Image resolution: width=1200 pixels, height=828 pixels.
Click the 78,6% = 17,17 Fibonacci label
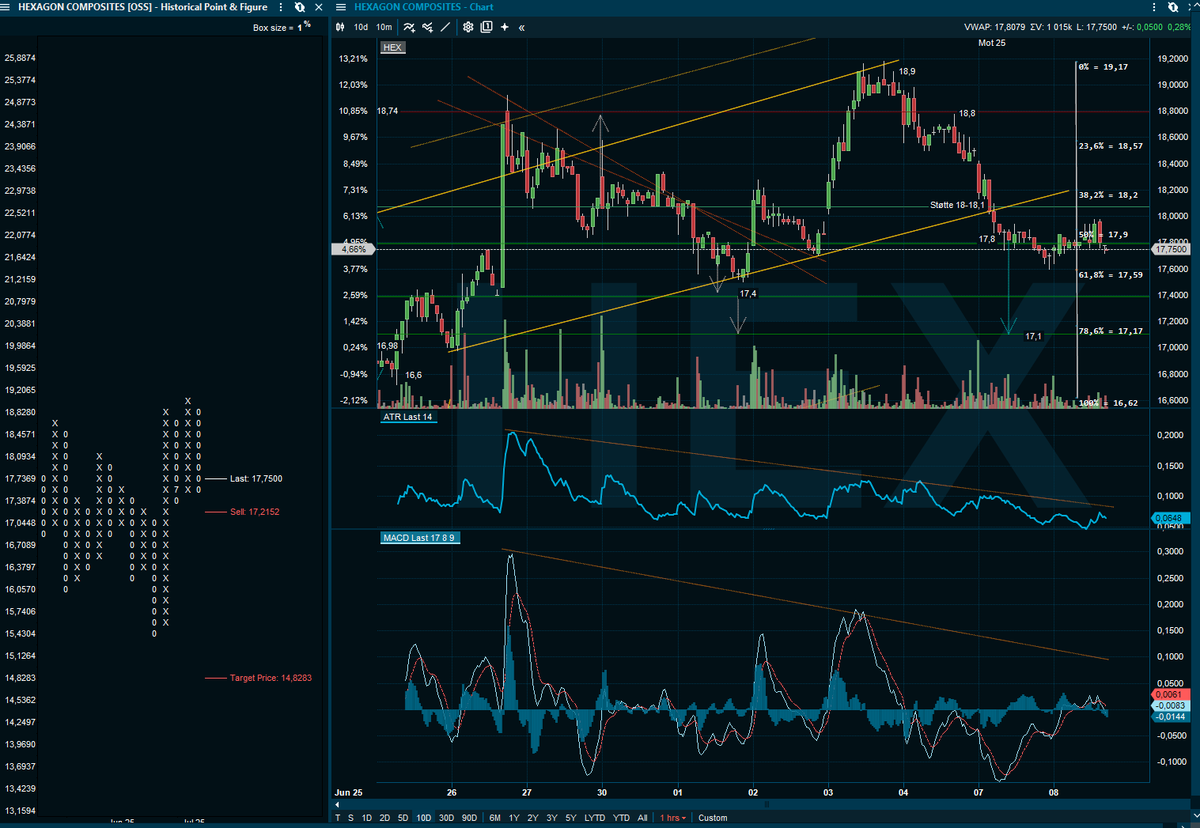[1110, 330]
